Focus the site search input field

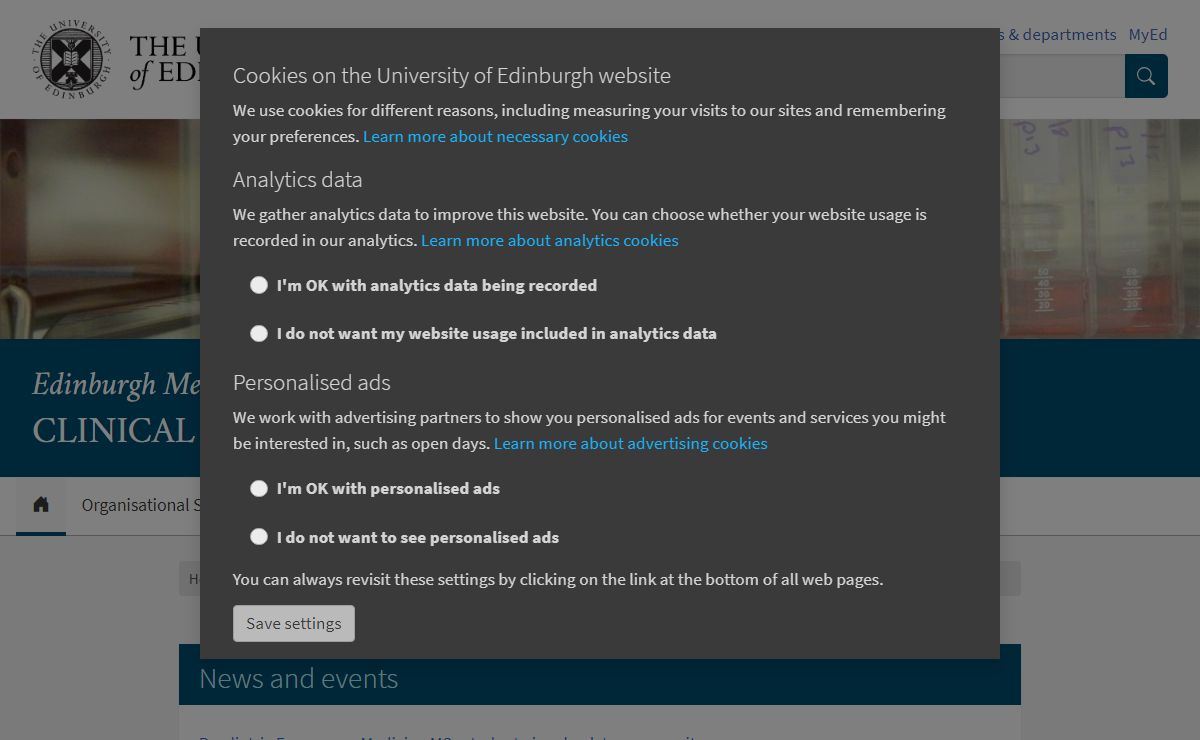1060,76
